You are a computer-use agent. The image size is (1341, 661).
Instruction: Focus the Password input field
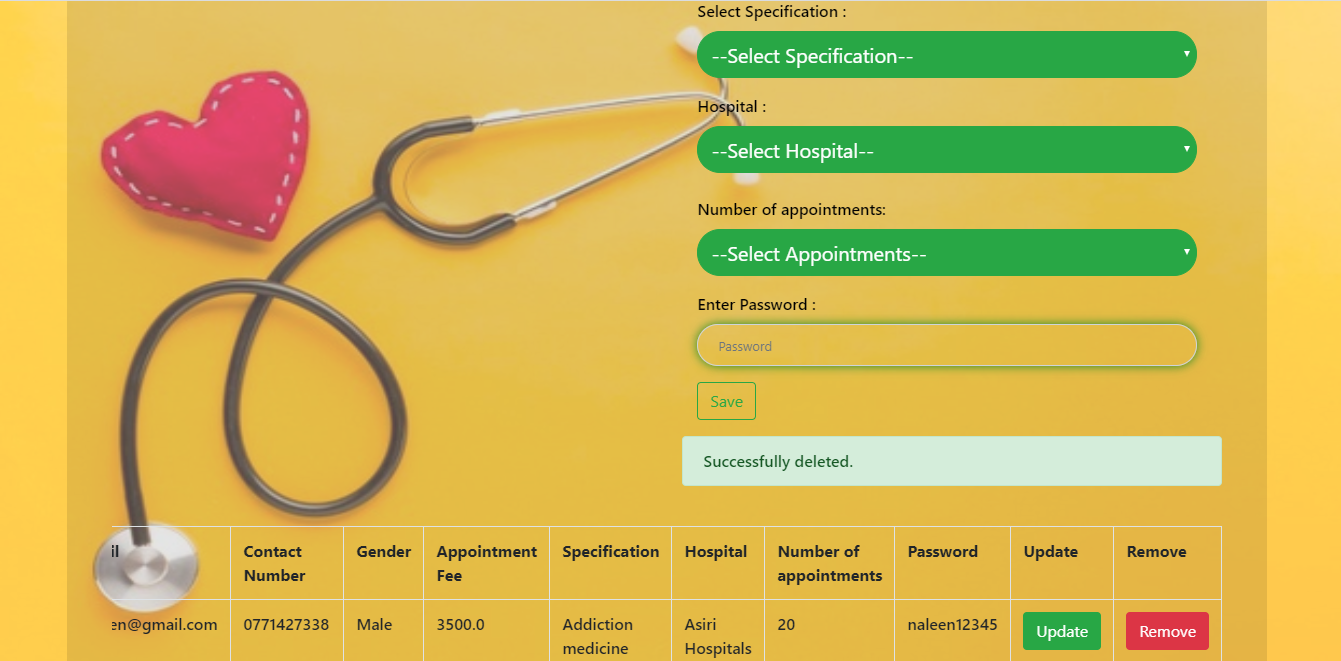[946, 346]
